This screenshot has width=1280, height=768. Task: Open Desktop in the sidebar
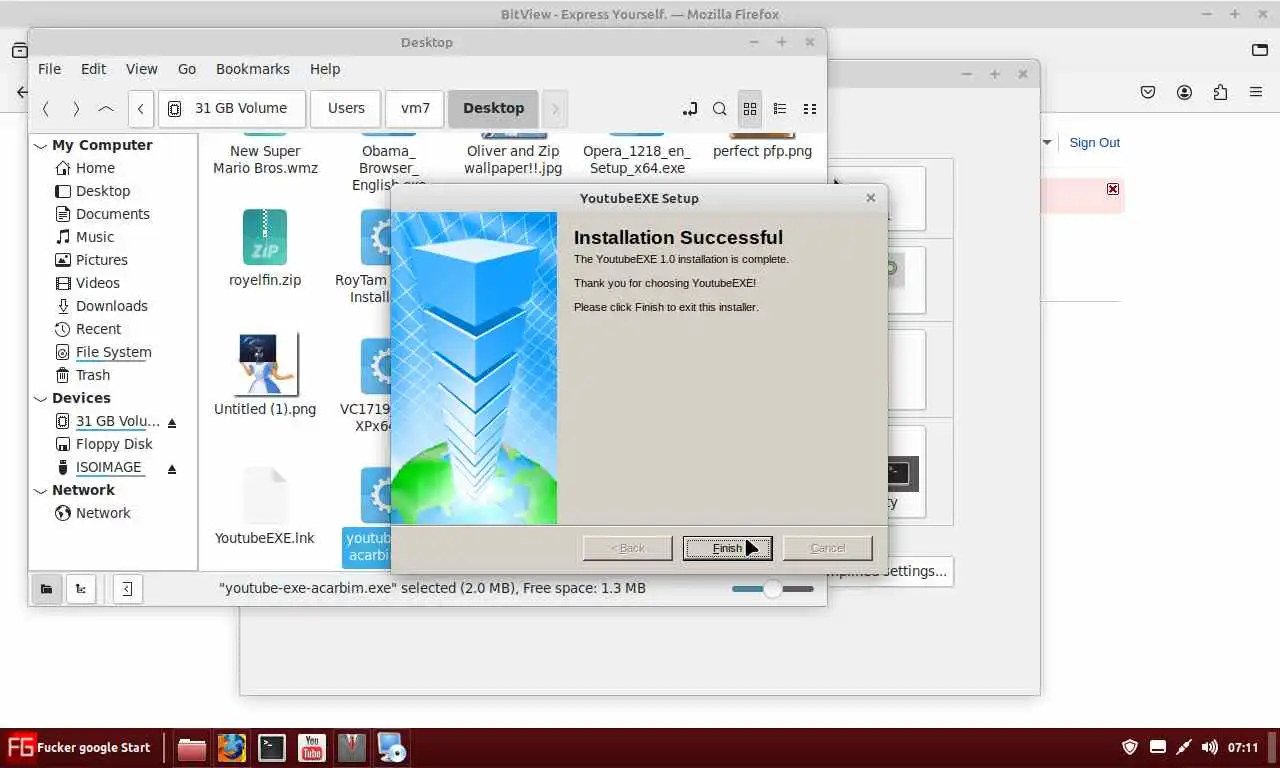pos(103,191)
